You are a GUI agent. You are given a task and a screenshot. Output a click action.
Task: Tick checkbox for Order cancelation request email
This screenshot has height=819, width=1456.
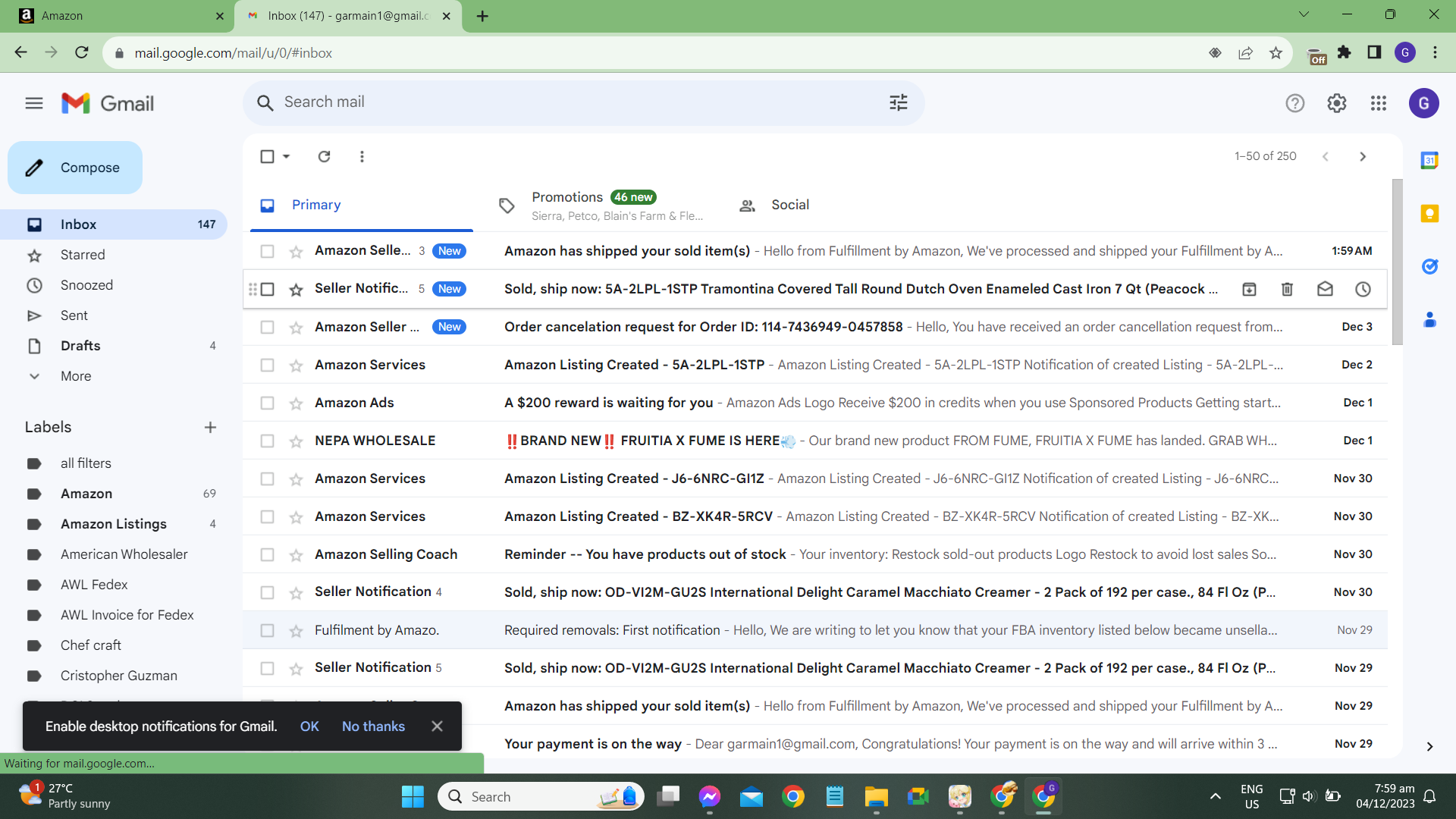[267, 327]
